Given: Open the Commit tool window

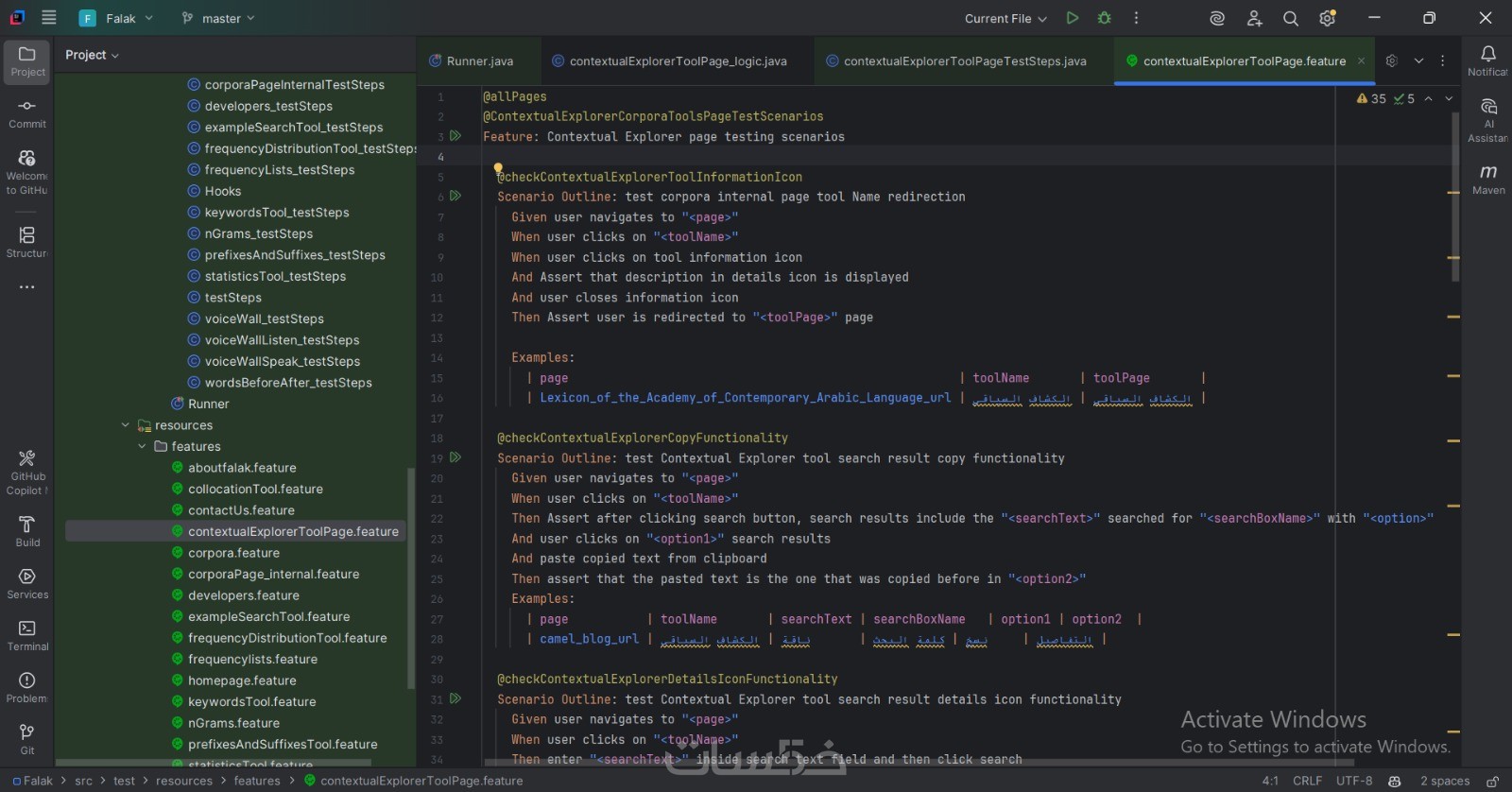Looking at the screenshot, I should pyautogui.click(x=27, y=112).
